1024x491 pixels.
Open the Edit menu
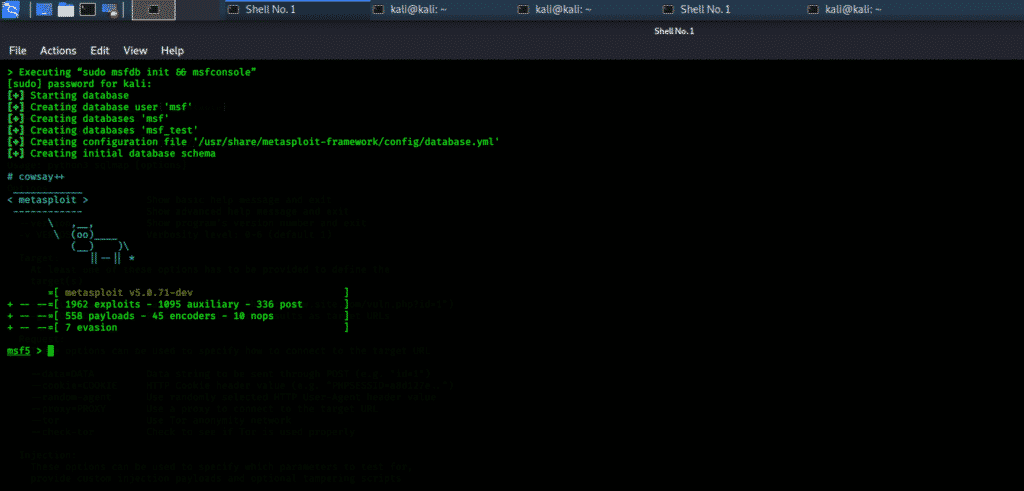(x=99, y=50)
